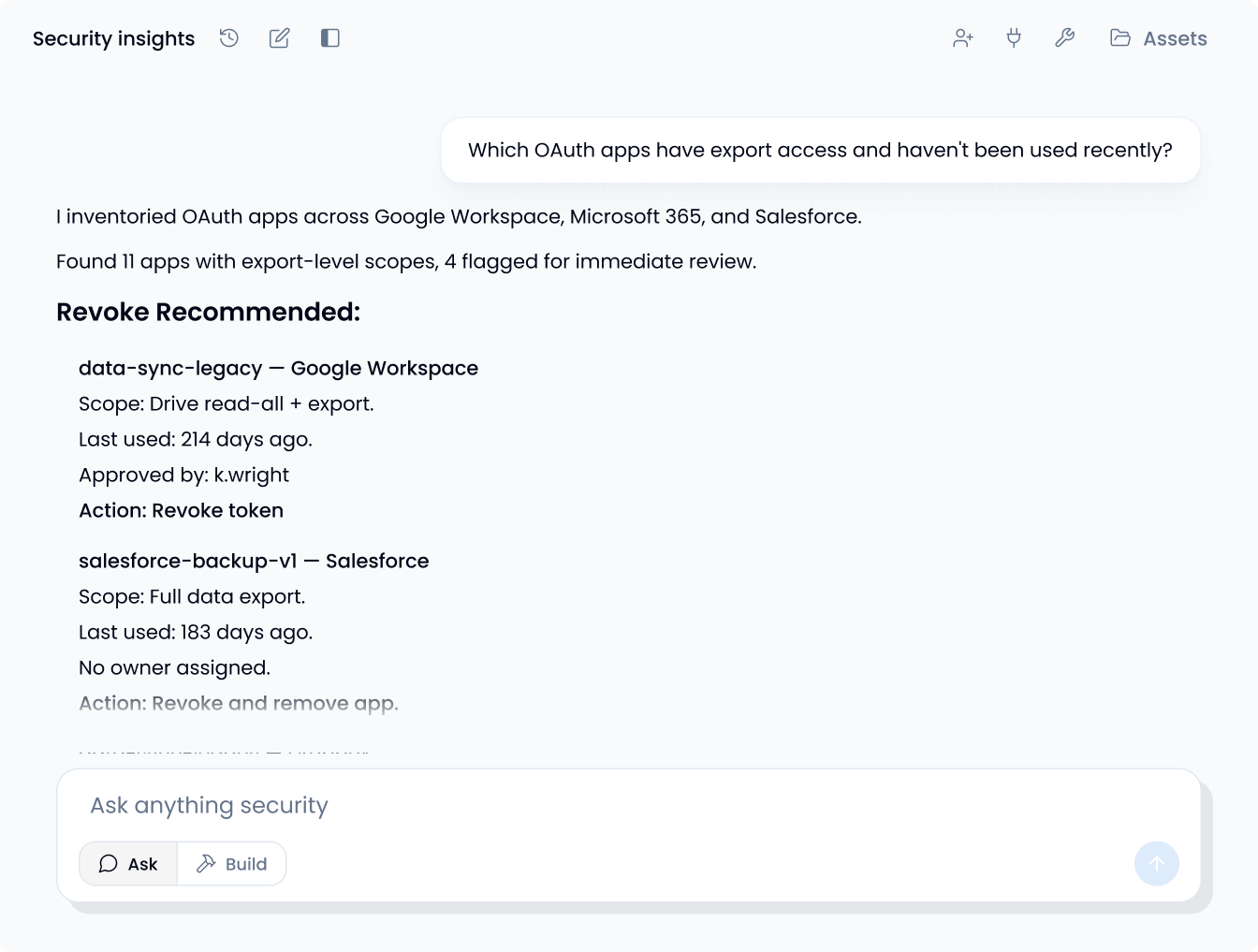Click the "Revoke Recommended:" heading
This screenshot has height=952, width=1258.
click(208, 312)
